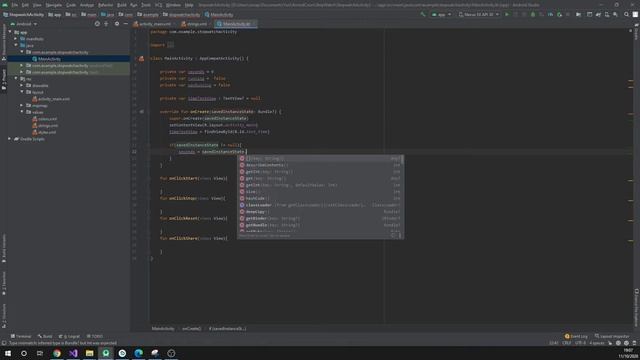Expand the manifests folder
The image size is (640, 360).
click(16, 39)
